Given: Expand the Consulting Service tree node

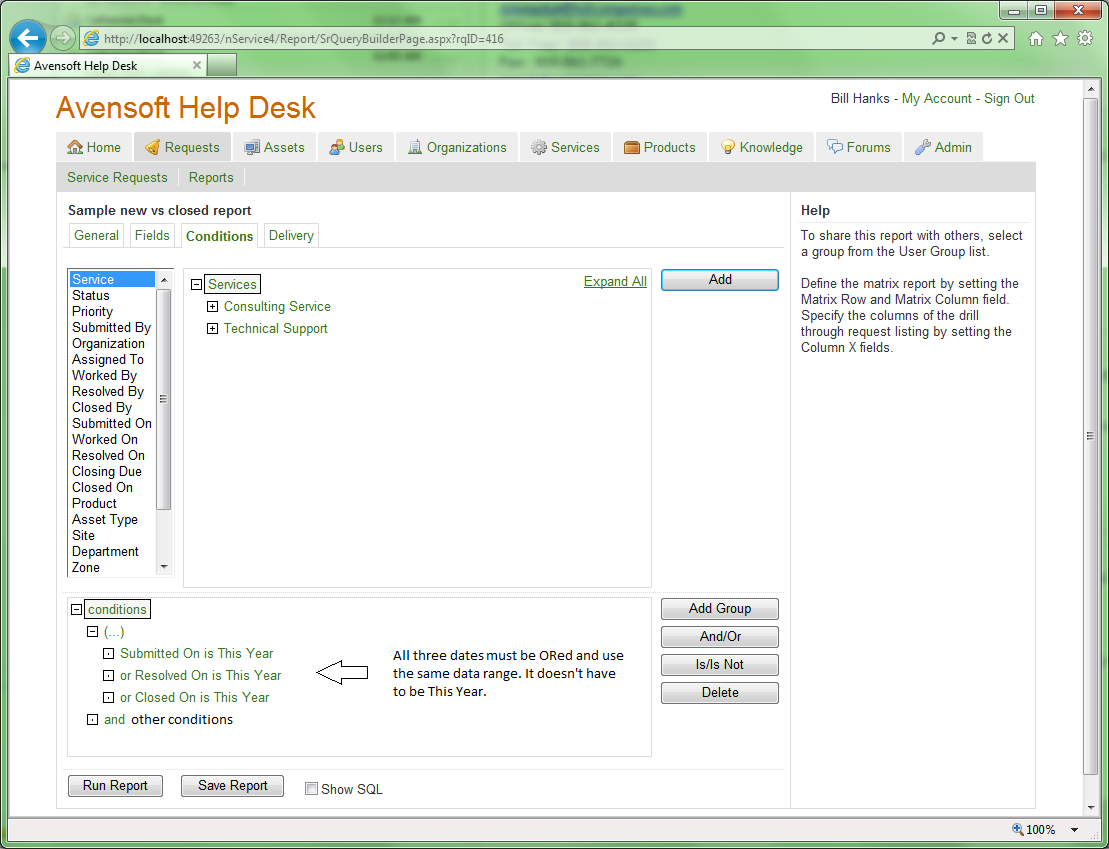Looking at the screenshot, I should [212, 307].
